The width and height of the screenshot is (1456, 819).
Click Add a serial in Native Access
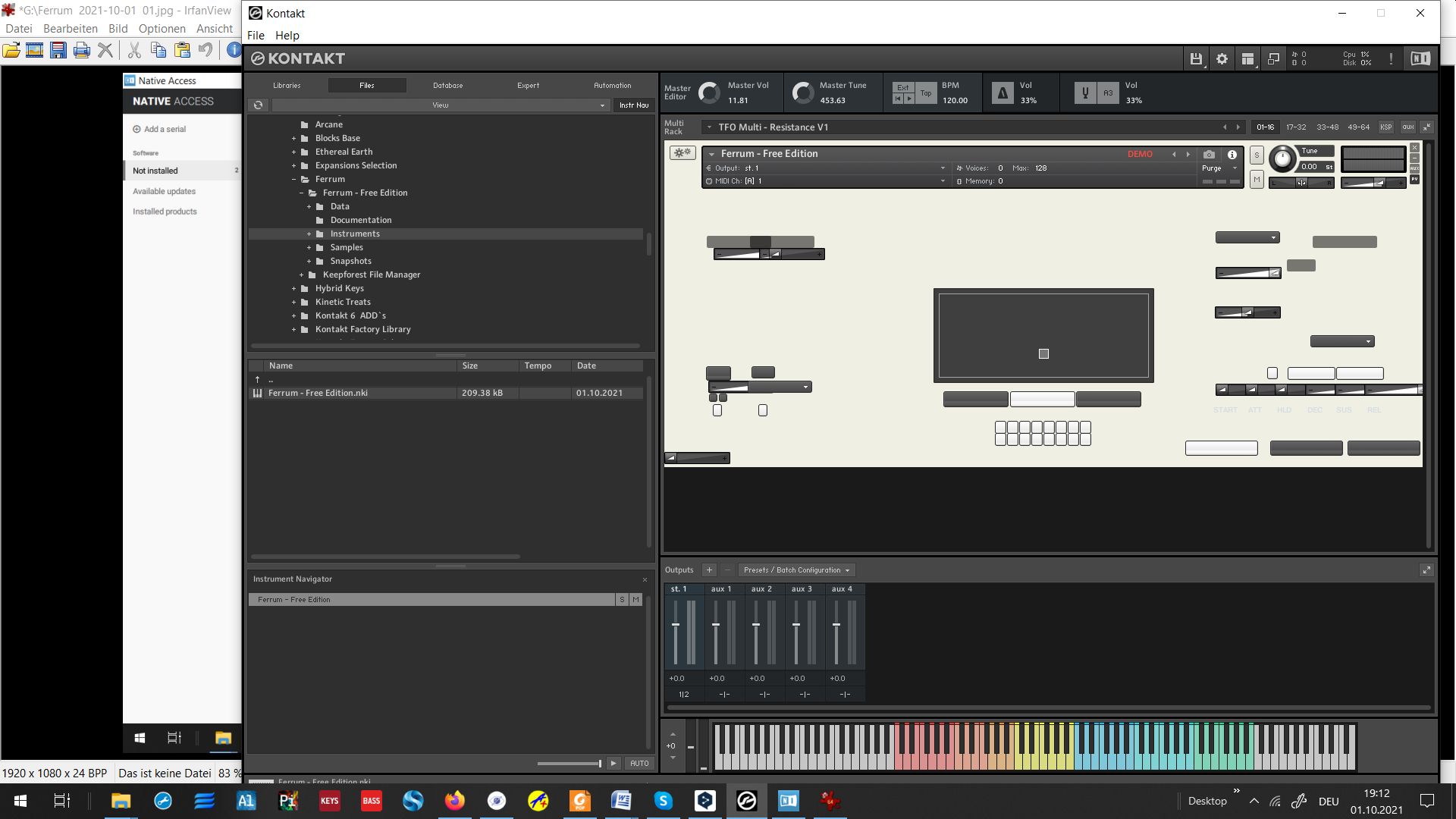pyautogui.click(x=159, y=129)
